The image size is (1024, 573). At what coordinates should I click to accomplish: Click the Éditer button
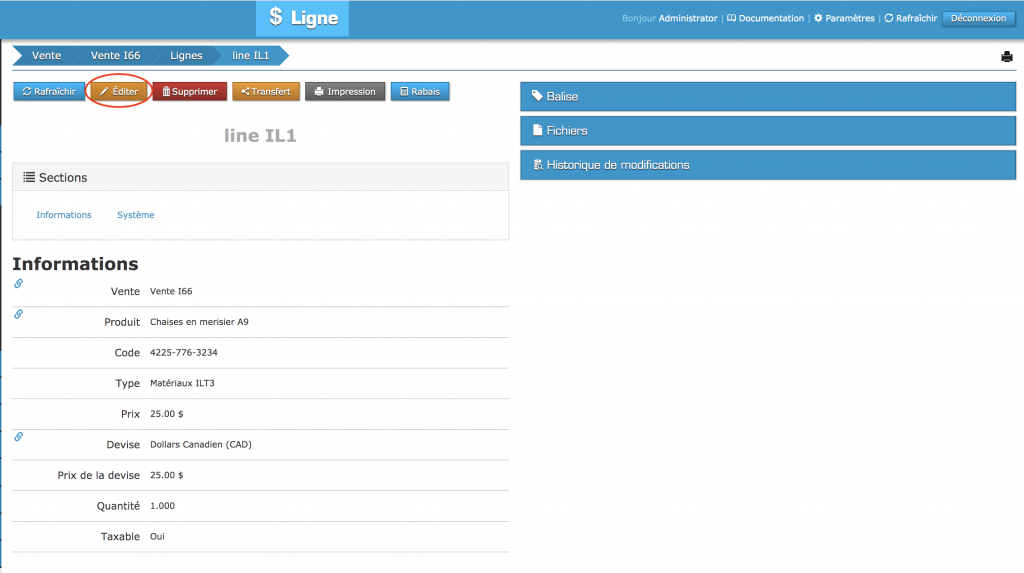point(119,92)
